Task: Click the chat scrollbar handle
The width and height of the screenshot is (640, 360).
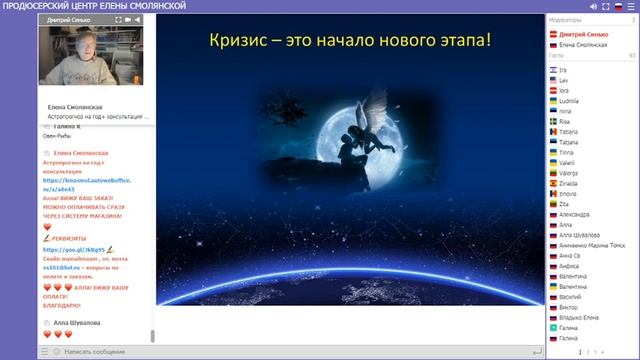Action: pyautogui.click(x=153, y=336)
